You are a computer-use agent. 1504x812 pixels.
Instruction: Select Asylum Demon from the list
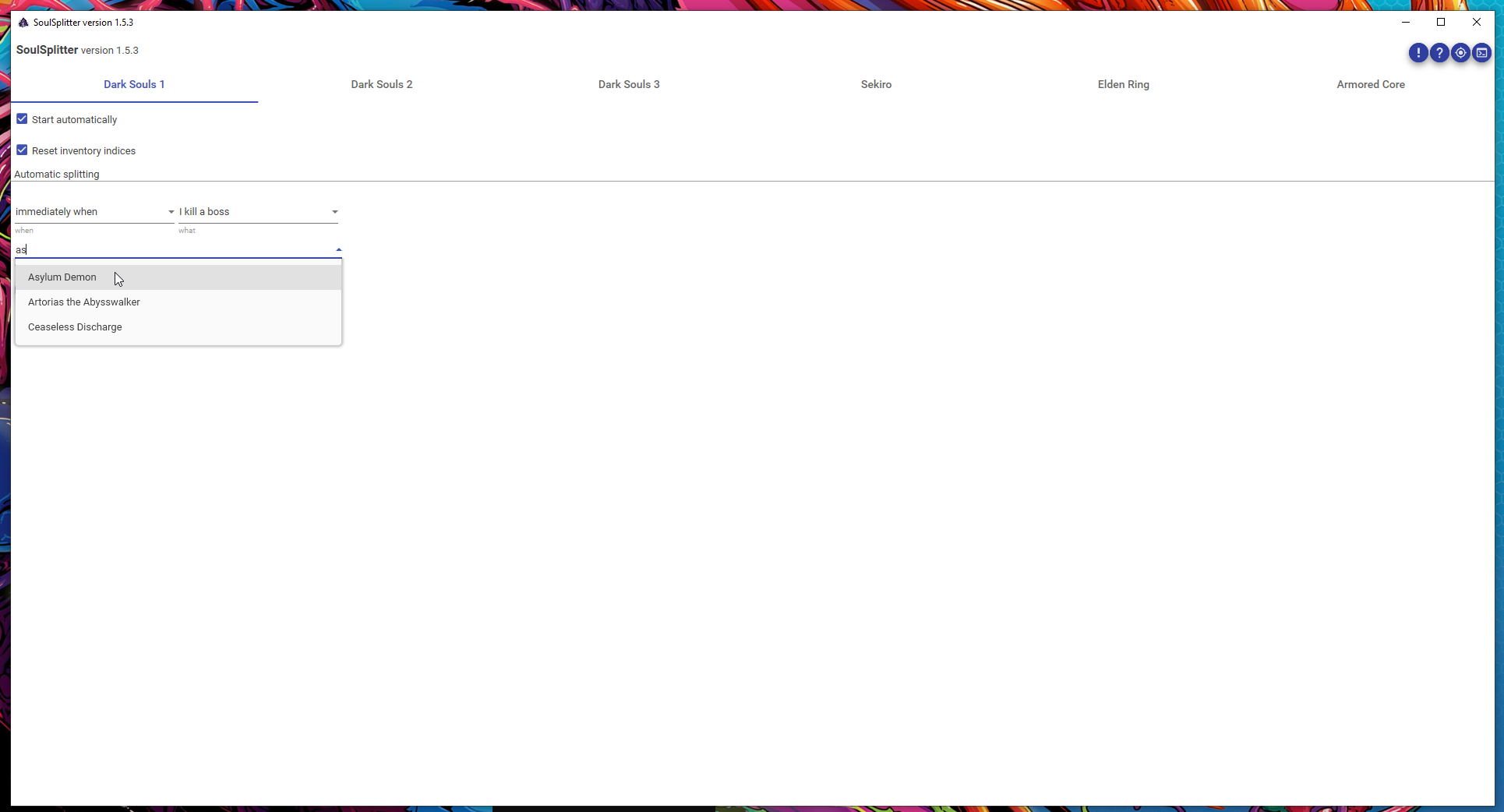pos(62,277)
